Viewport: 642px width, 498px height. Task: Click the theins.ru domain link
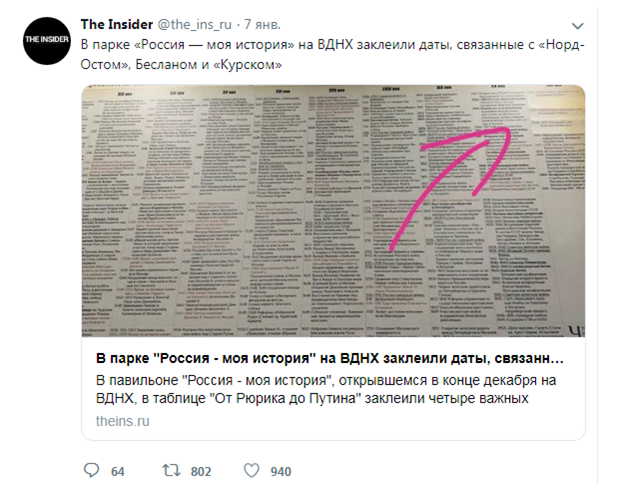122,421
